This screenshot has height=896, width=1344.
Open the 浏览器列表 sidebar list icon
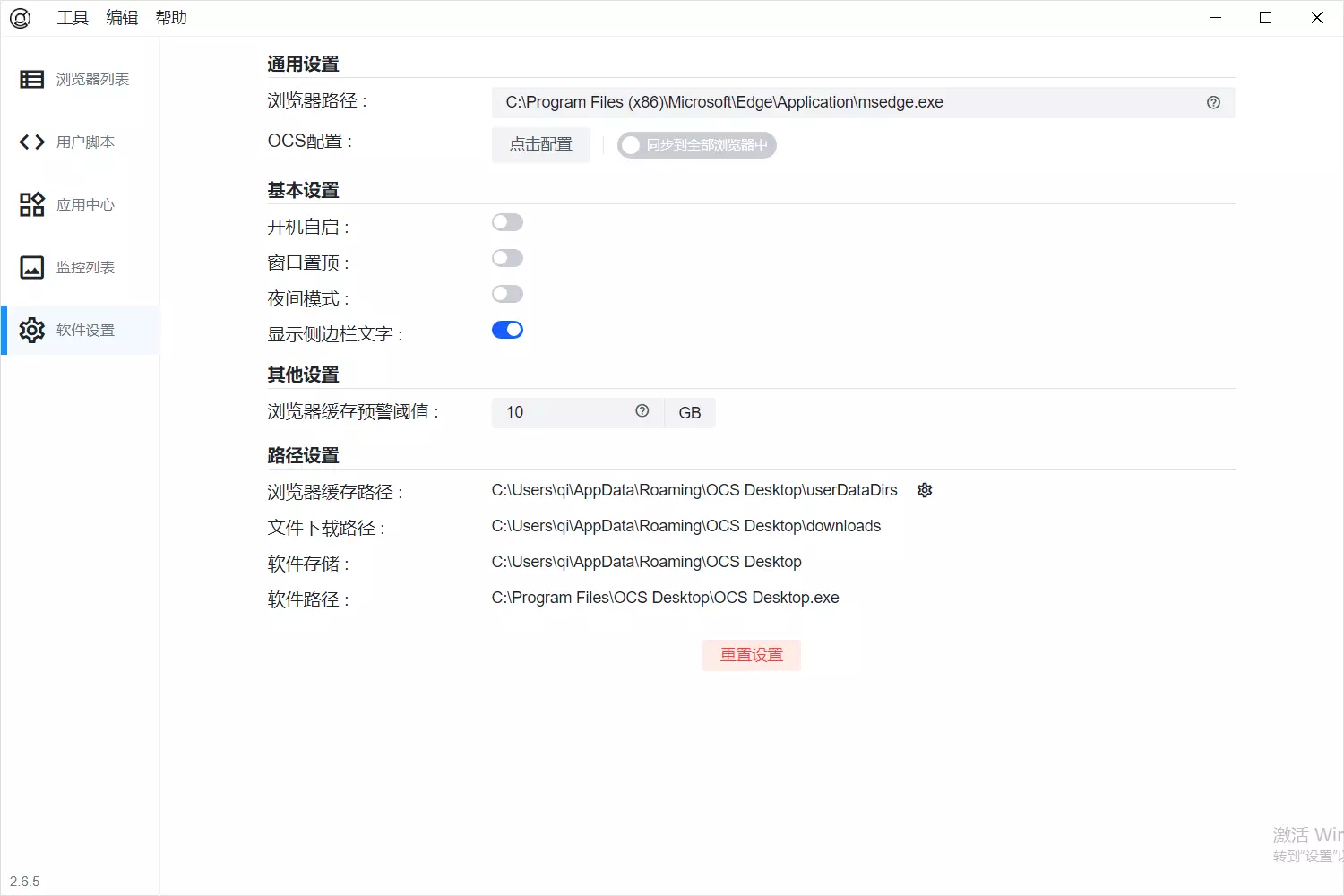coord(32,80)
